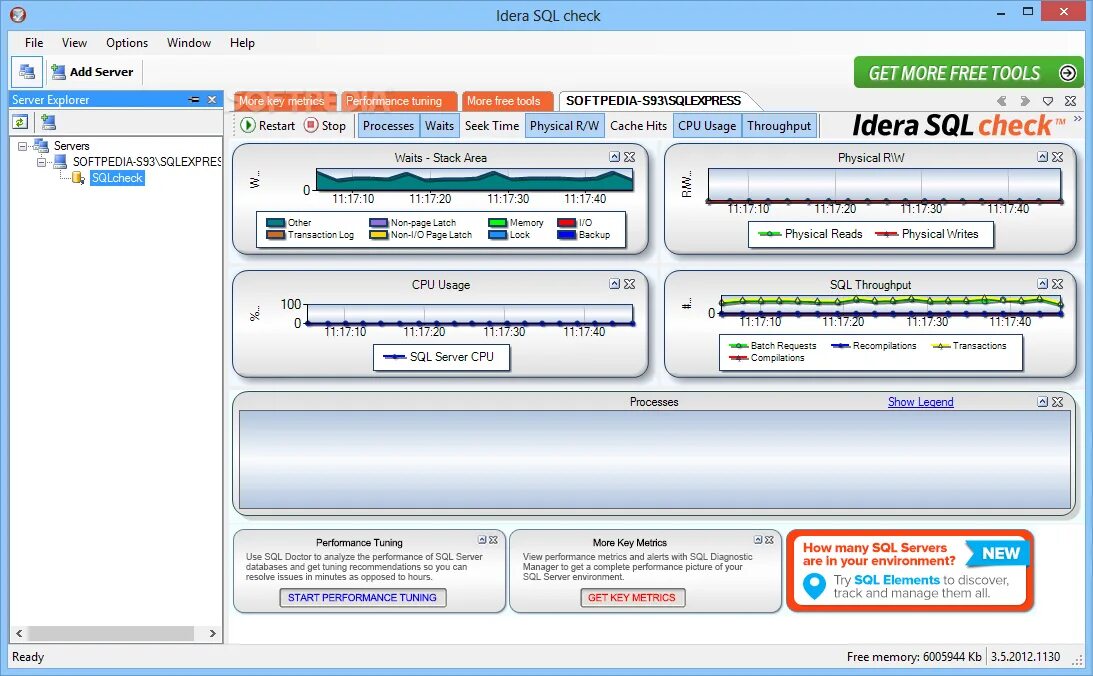This screenshot has height=676, width=1093.
Task: Close the Processes panel
Action: (x=1057, y=401)
